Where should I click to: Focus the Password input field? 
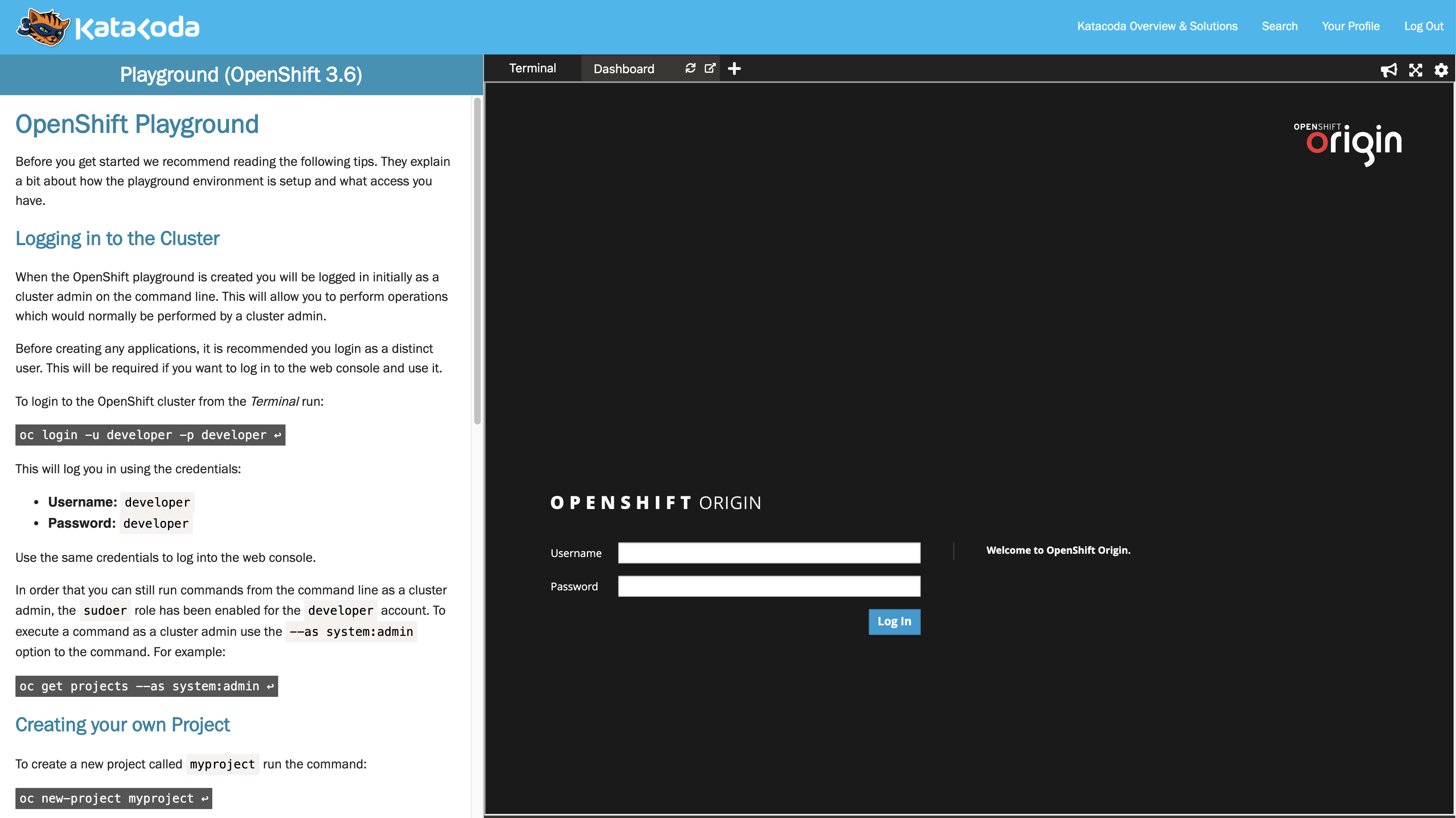(769, 586)
